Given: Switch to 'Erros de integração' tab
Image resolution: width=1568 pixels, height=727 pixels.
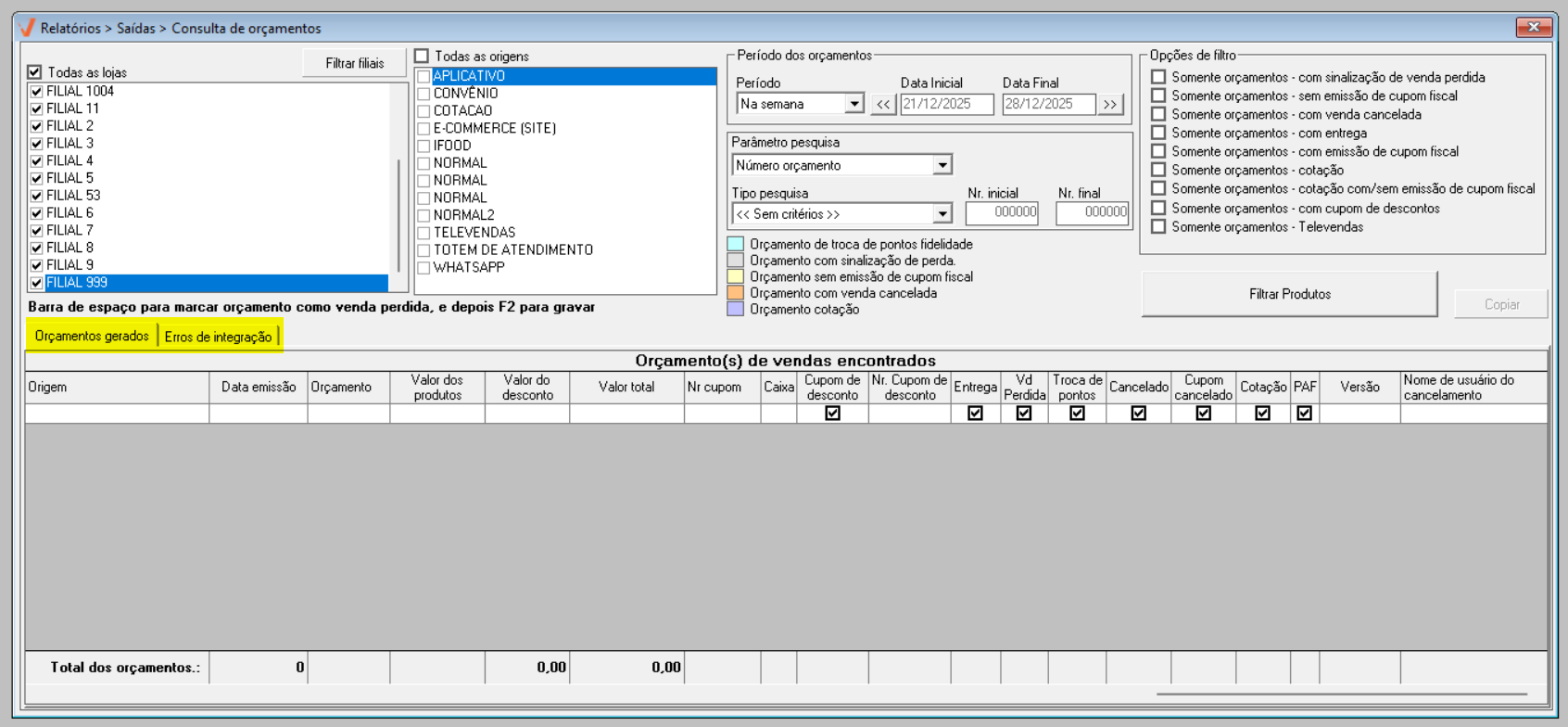Looking at the screenshot, I should tap(218, 337).
